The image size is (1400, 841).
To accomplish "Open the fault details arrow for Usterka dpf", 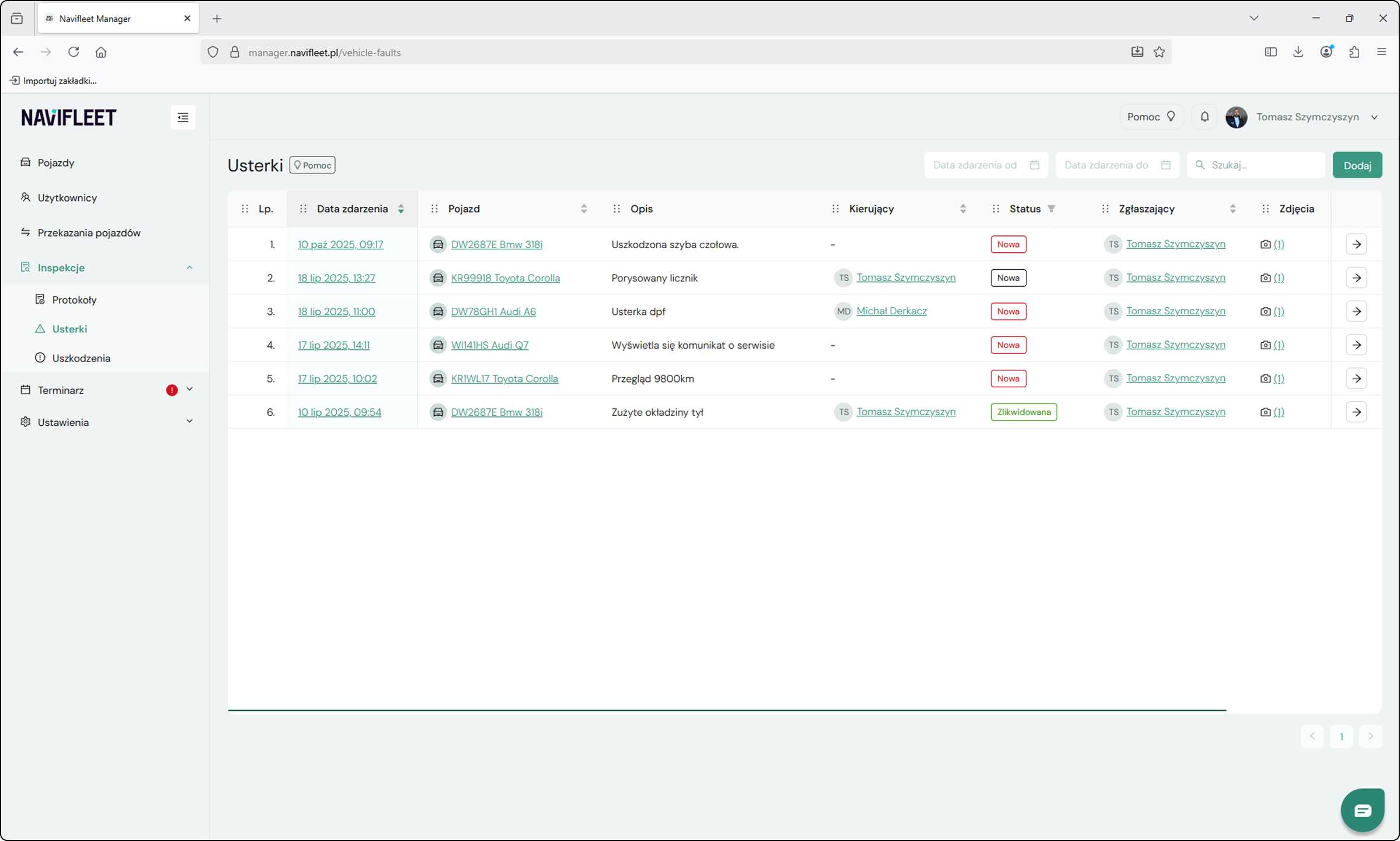I will (x=1356, y=311).
